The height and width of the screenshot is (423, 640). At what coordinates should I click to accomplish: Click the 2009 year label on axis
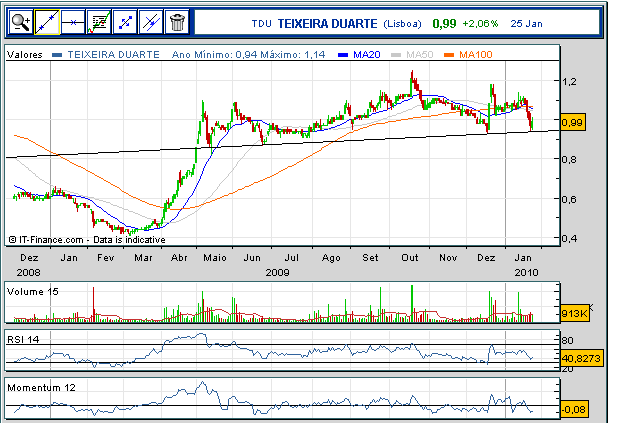point(278,272)
